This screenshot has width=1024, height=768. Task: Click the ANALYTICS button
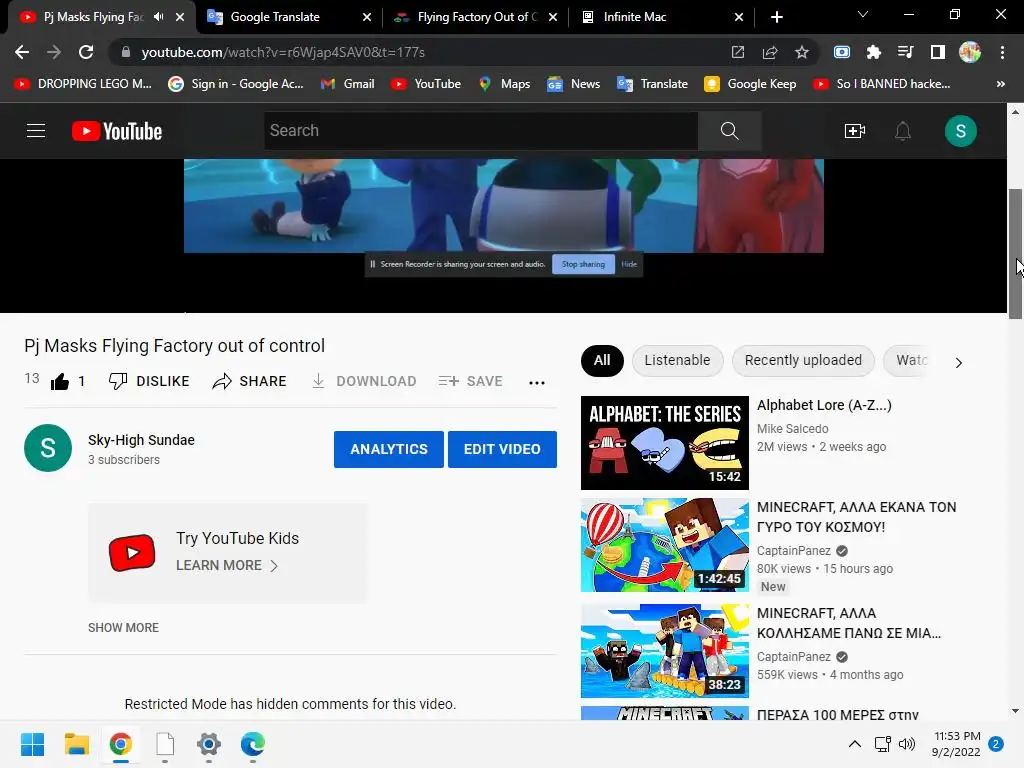389,449
